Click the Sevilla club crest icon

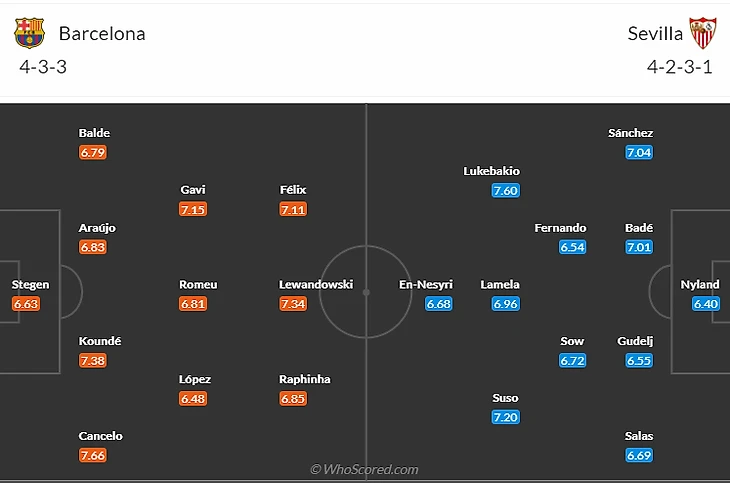pos(704,33)
